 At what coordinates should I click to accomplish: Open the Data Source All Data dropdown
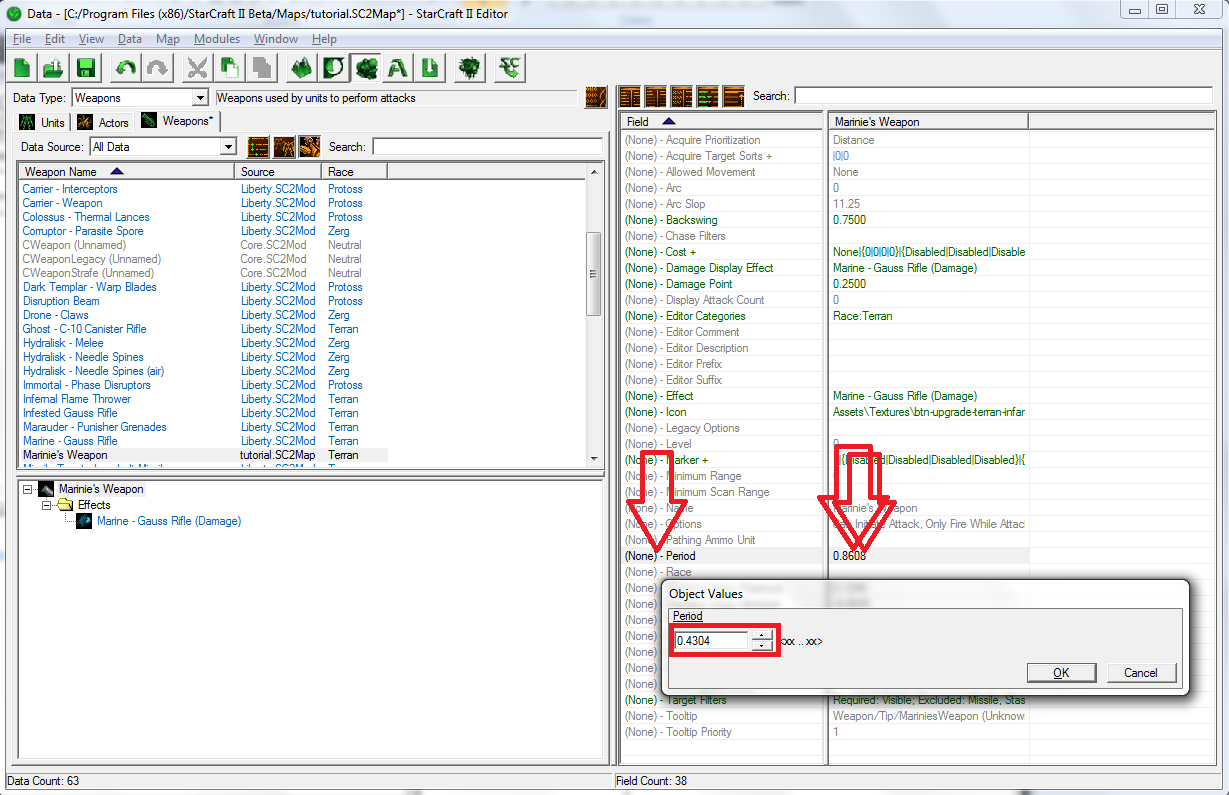(x=228, y=147)
